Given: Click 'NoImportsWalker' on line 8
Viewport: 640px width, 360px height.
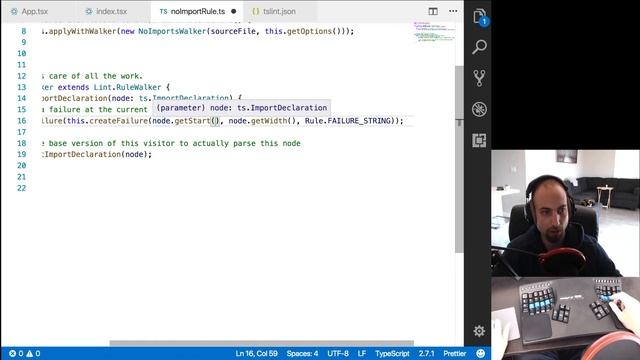Looking at the screenshot, I should click(x=172, y=31).
